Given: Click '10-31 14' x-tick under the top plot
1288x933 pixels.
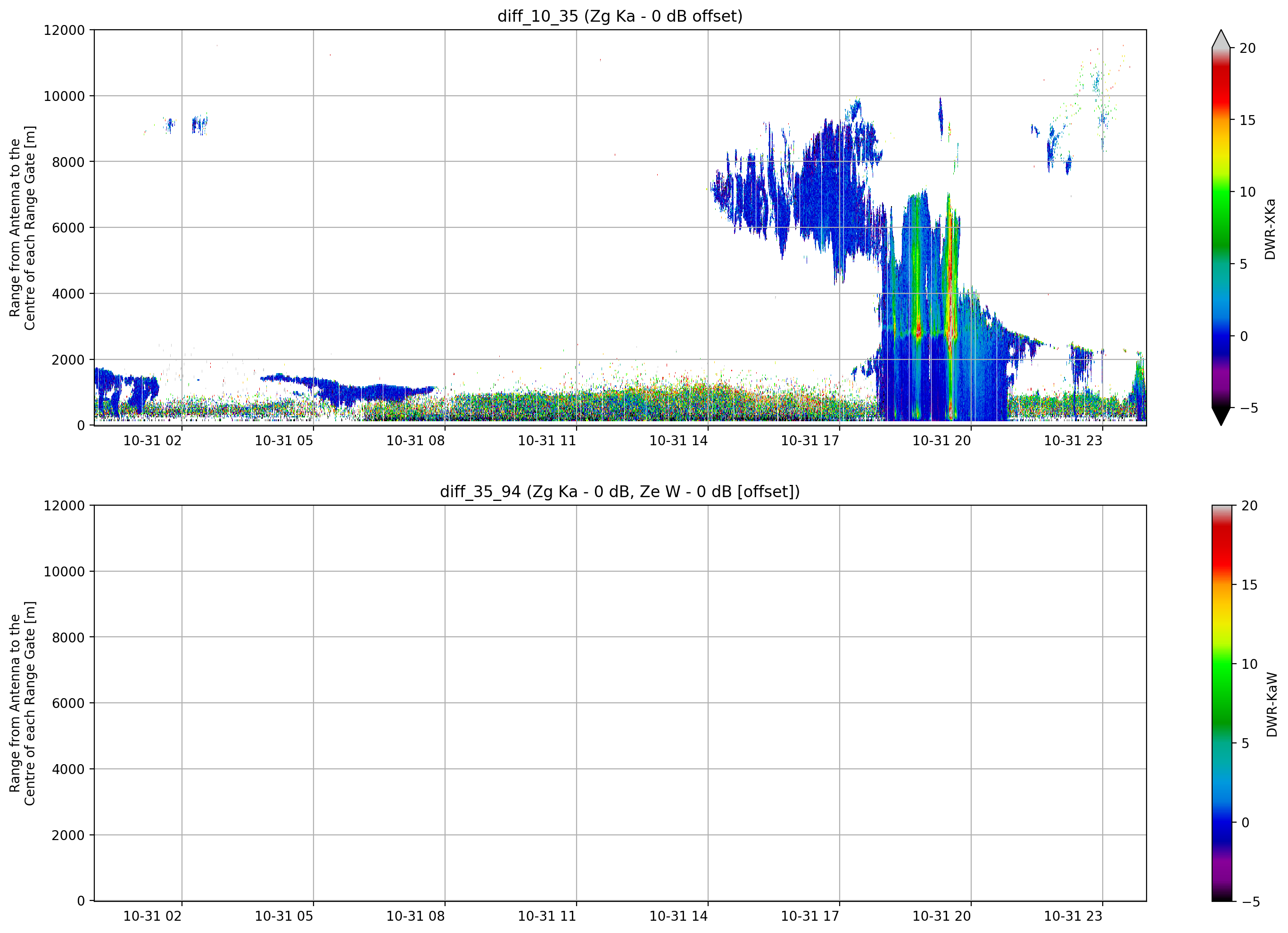Looking at the screenshot, I should pyautogui.click(x=678, y=441).
